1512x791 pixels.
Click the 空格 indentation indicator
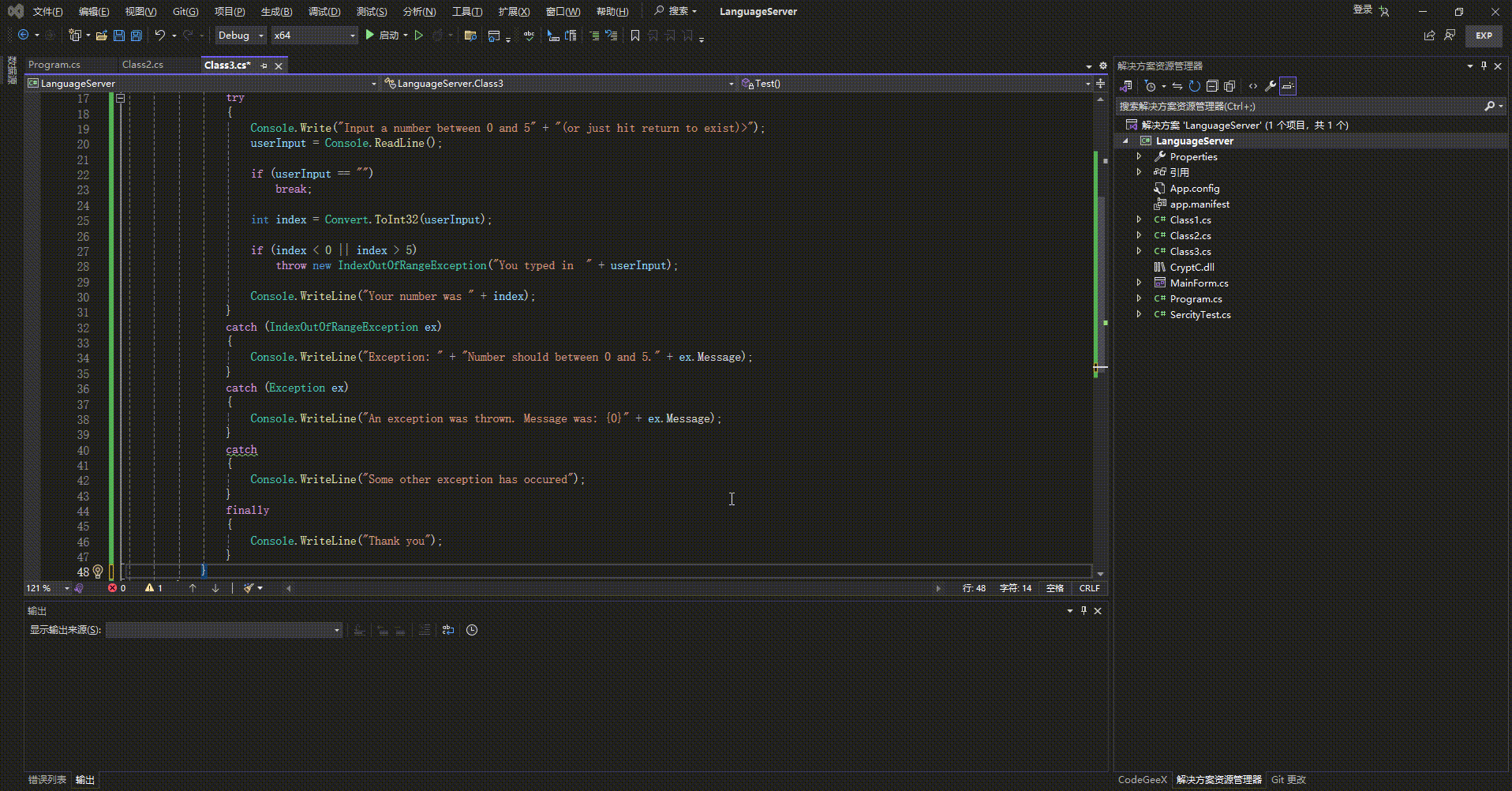[1055, 588]
